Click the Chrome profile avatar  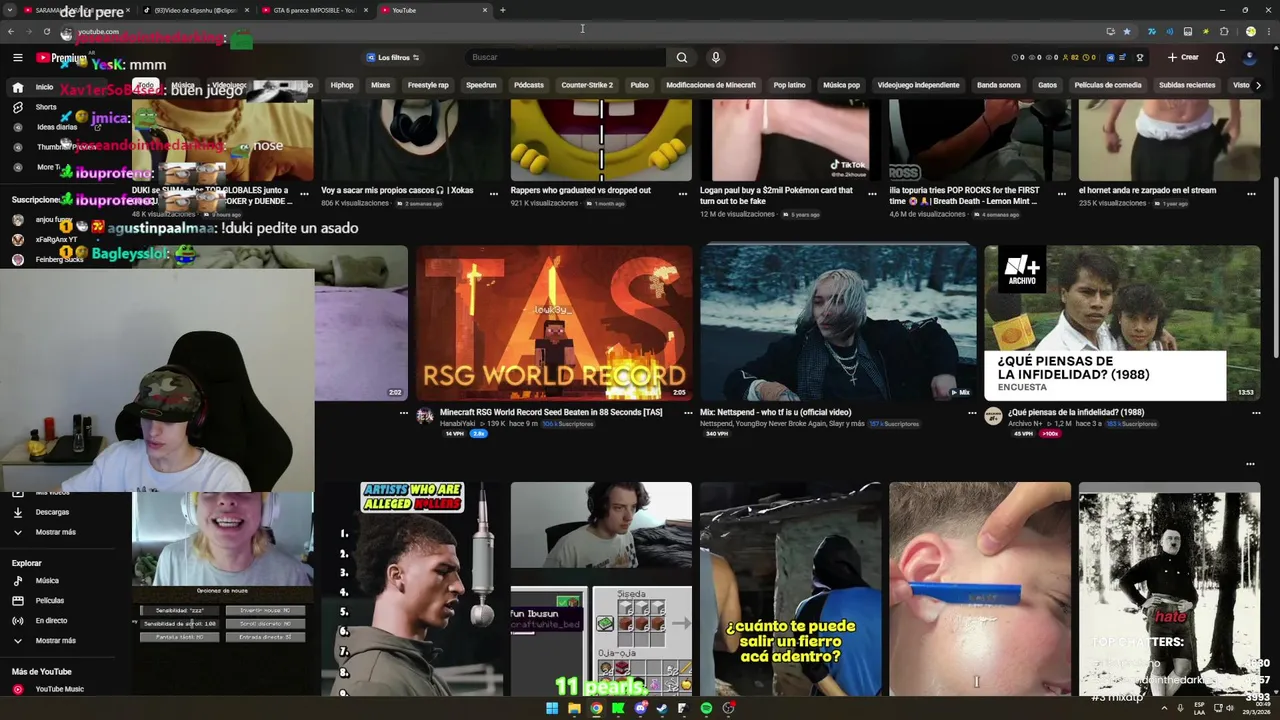(x=1250, y=31)
